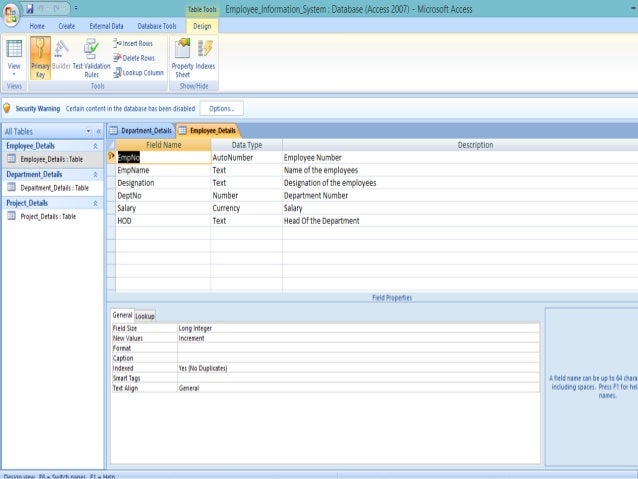
Task: Select the Employee_Details document tab
Action: (x=208, y=130)
